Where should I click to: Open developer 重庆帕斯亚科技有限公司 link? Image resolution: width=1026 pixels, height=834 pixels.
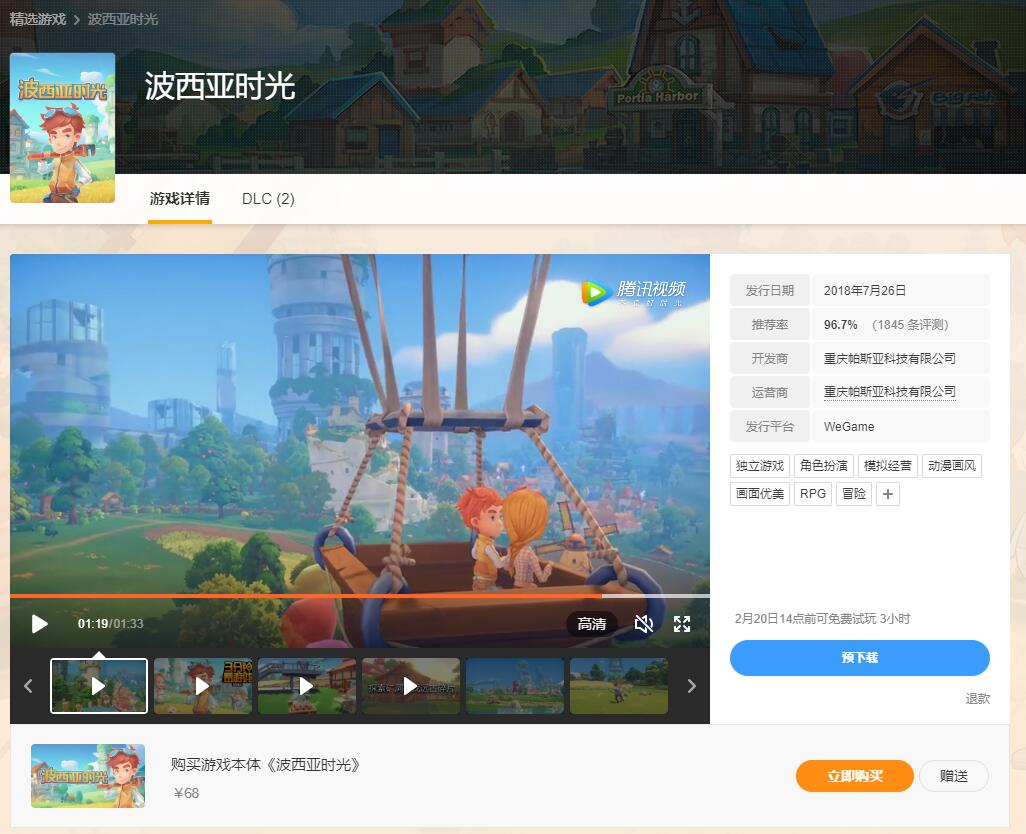889,358
